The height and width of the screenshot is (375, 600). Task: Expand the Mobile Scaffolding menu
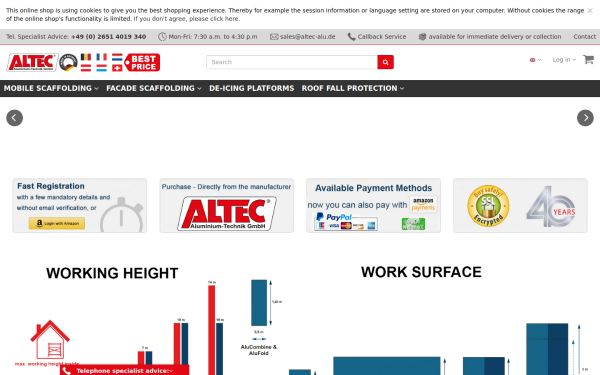click(51, 88)
